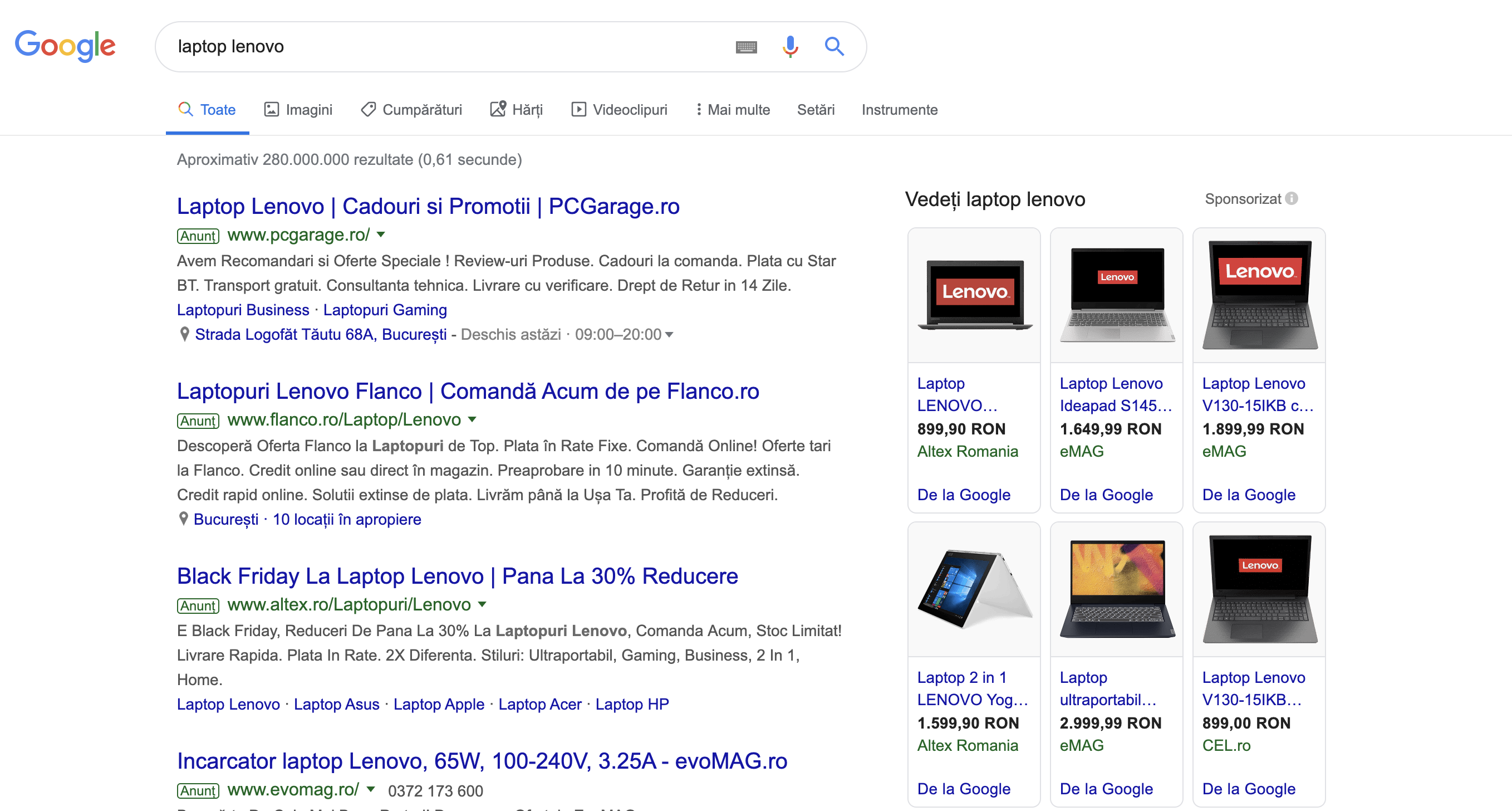Viewport: 1512px width, 811px height.
Task: Switch to the Videoclipuri tab
Action: pos(619,110)
